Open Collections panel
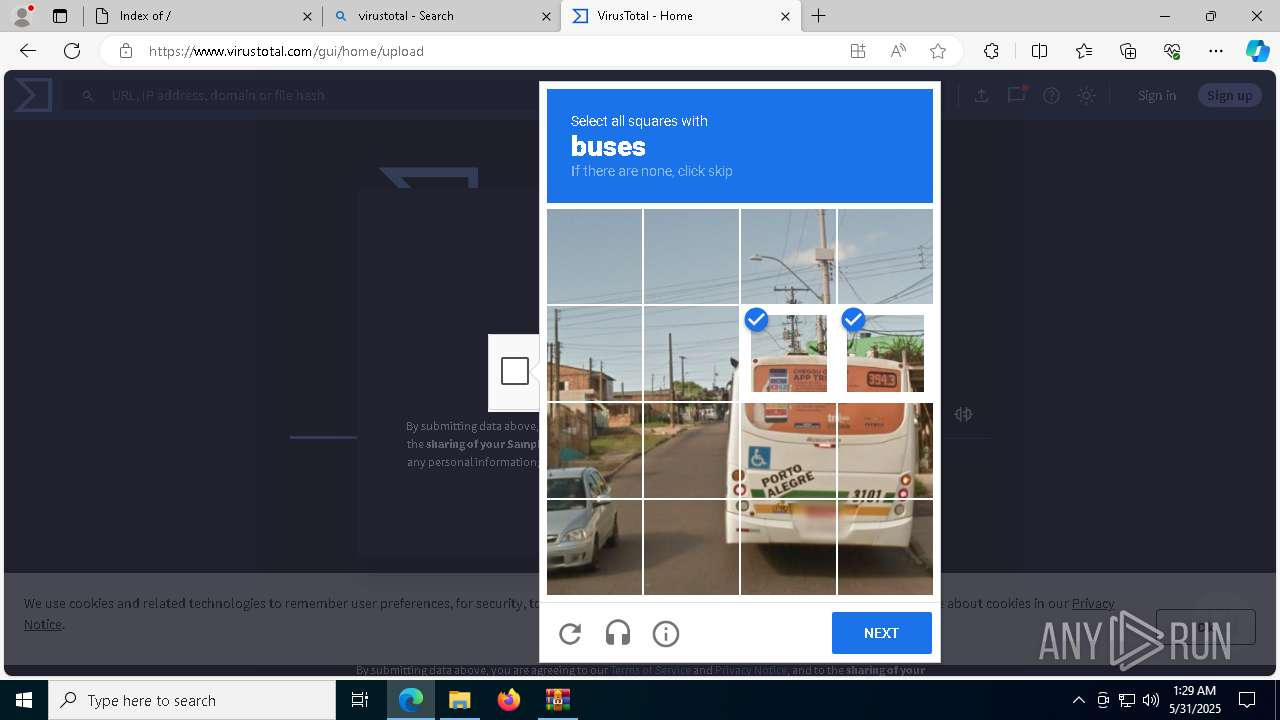1280x720 pixels. coord(1128,51)
